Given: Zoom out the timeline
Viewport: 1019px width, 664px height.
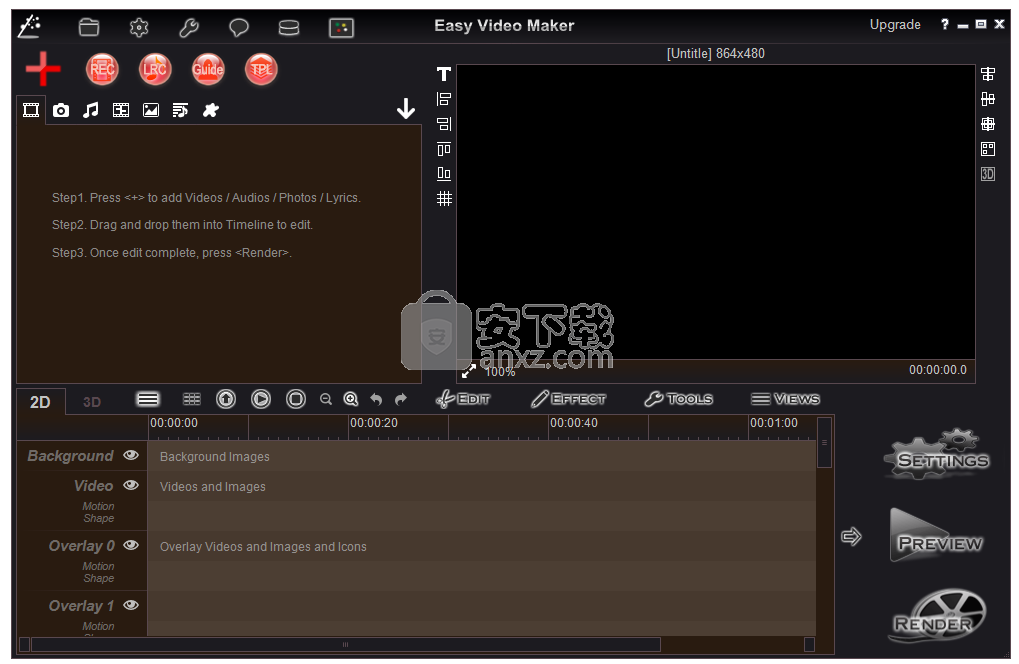Looking at the screenshot, I should pyautogui.click(x=326, y=399).
